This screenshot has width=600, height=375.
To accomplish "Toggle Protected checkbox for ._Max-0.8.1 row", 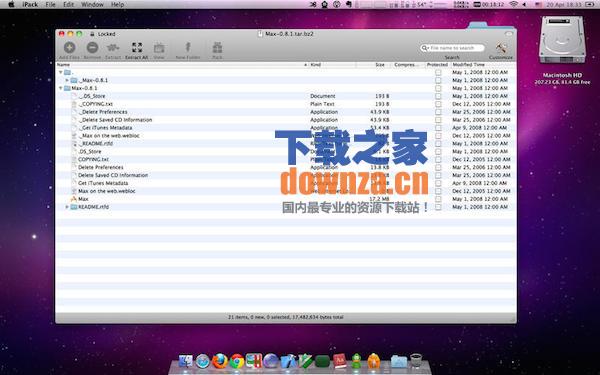I will [x=438, y=80].
